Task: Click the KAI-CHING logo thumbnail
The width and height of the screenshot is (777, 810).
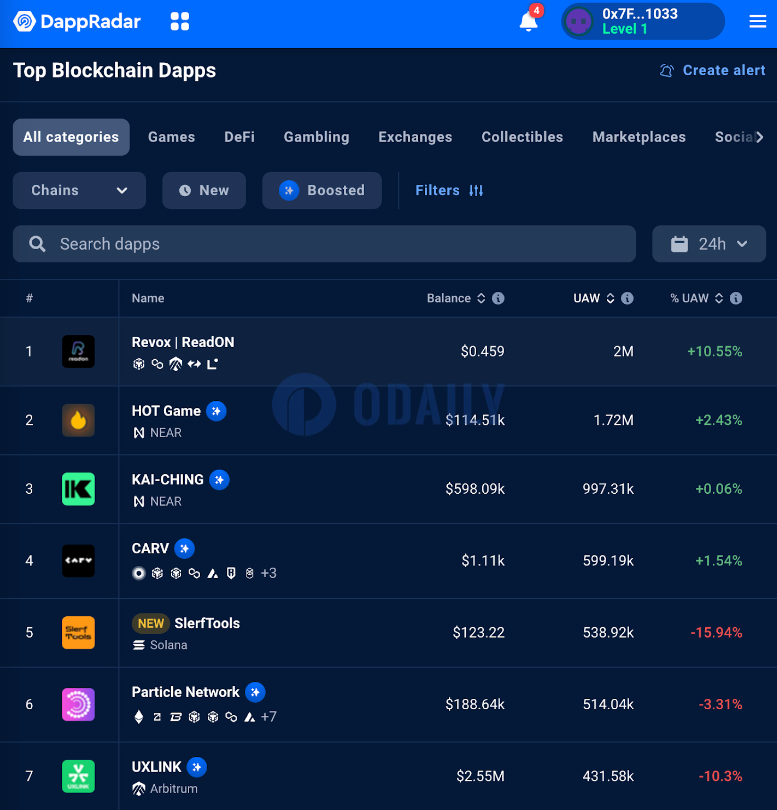Action: coord(78,489)
